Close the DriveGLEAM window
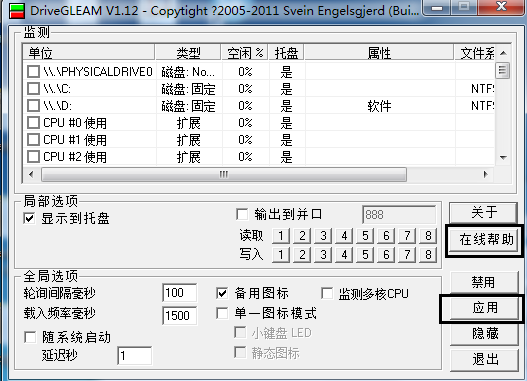This screenshot has height=381, width=527. click(x=501, y=7)
